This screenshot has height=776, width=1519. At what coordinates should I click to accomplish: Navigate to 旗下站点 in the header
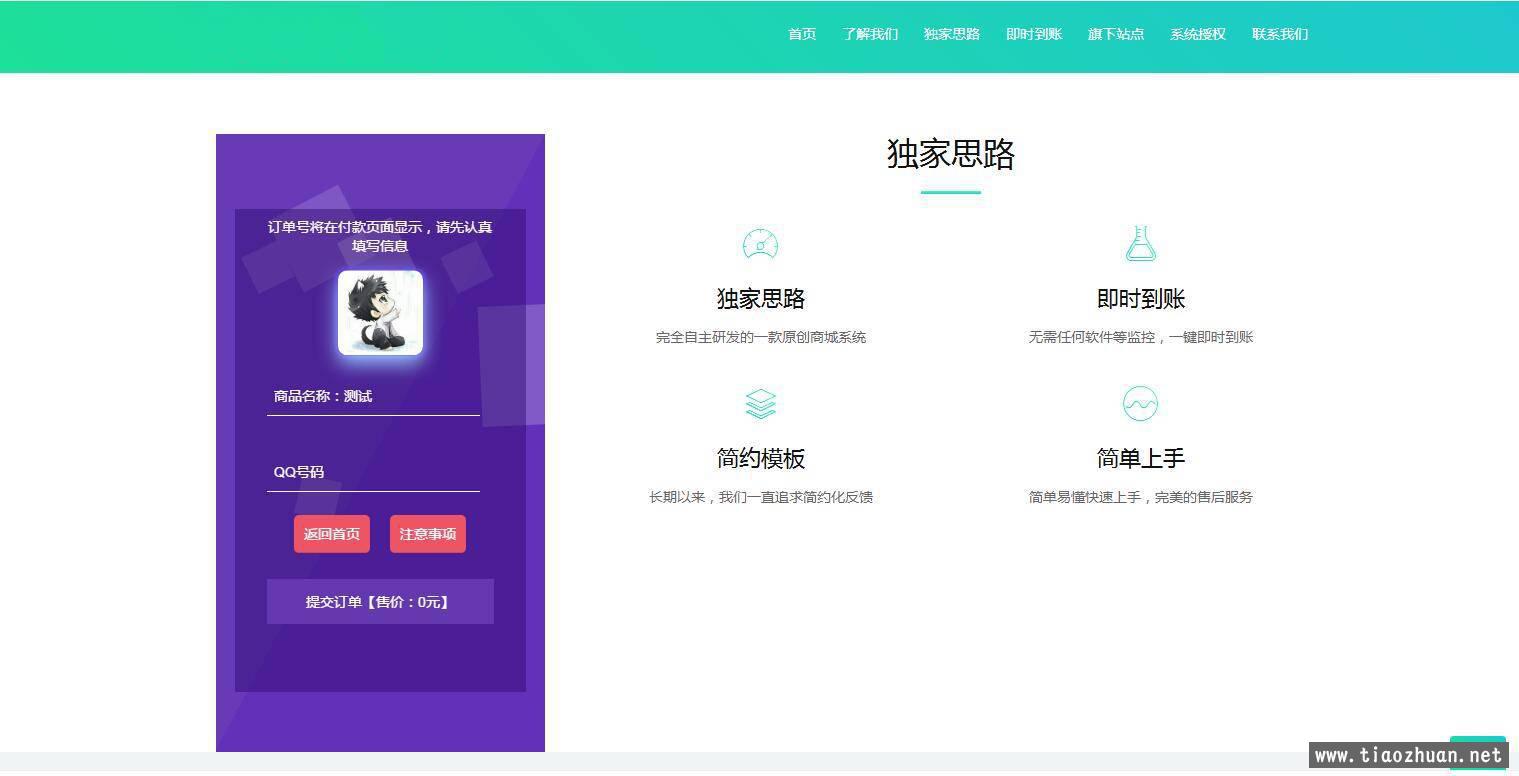[1116, 34]
